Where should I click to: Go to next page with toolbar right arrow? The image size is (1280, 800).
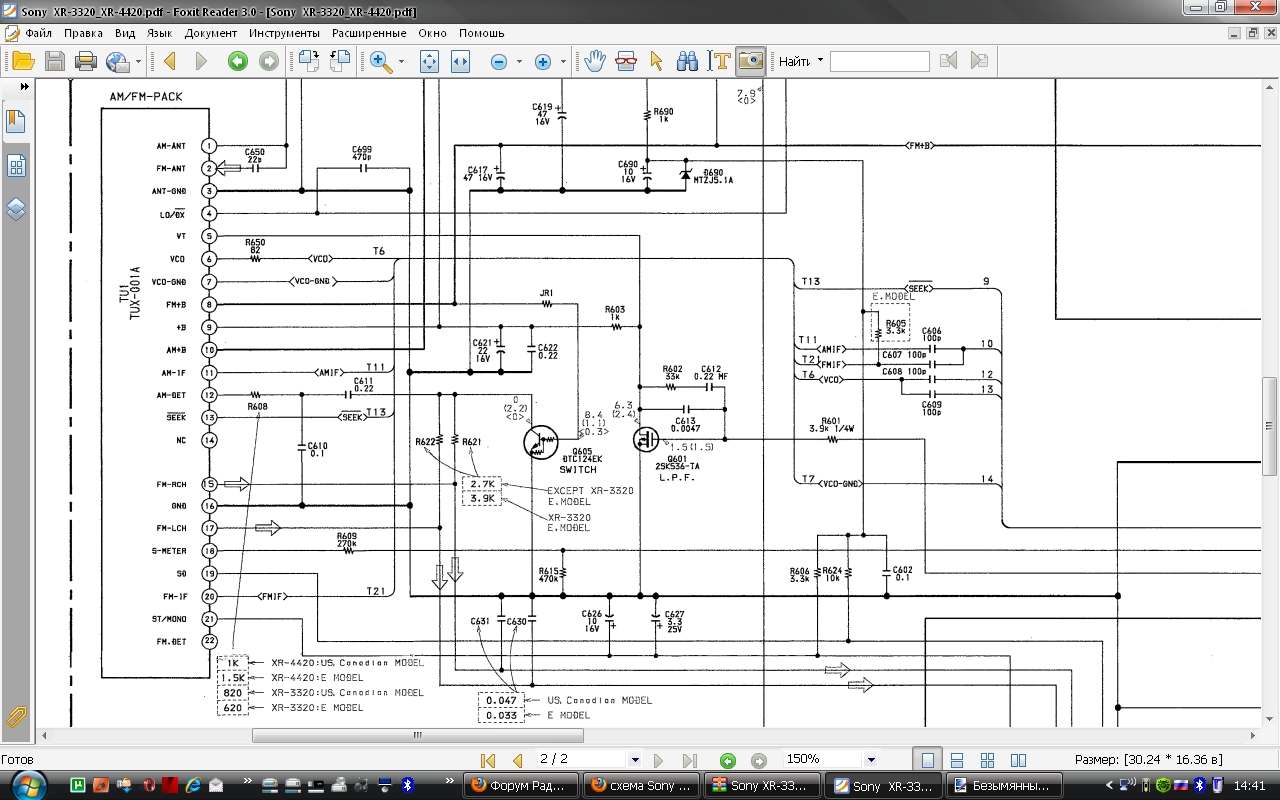(201, 61)
